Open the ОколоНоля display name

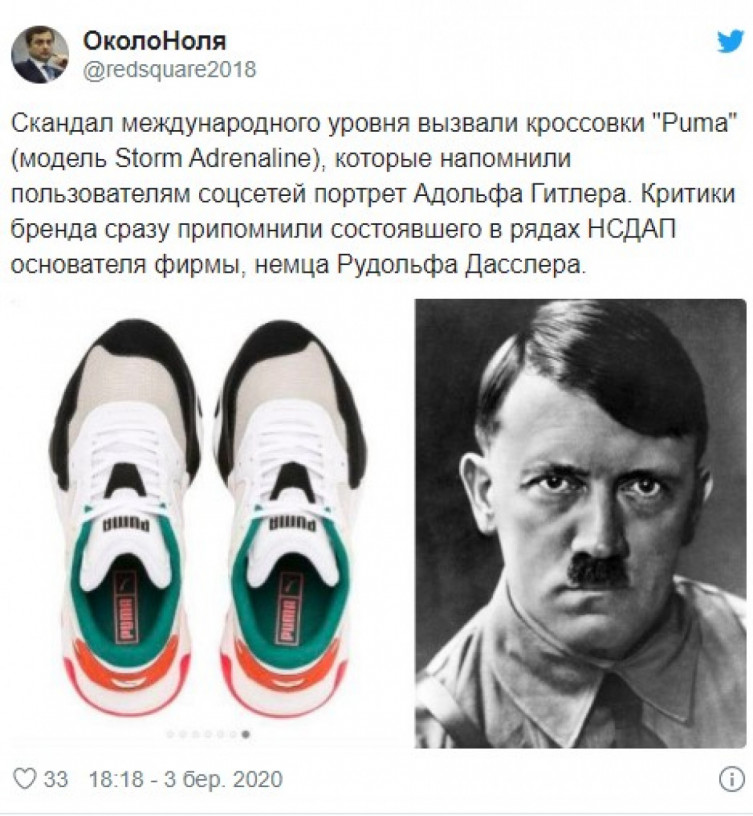click(x=155, y=41)
